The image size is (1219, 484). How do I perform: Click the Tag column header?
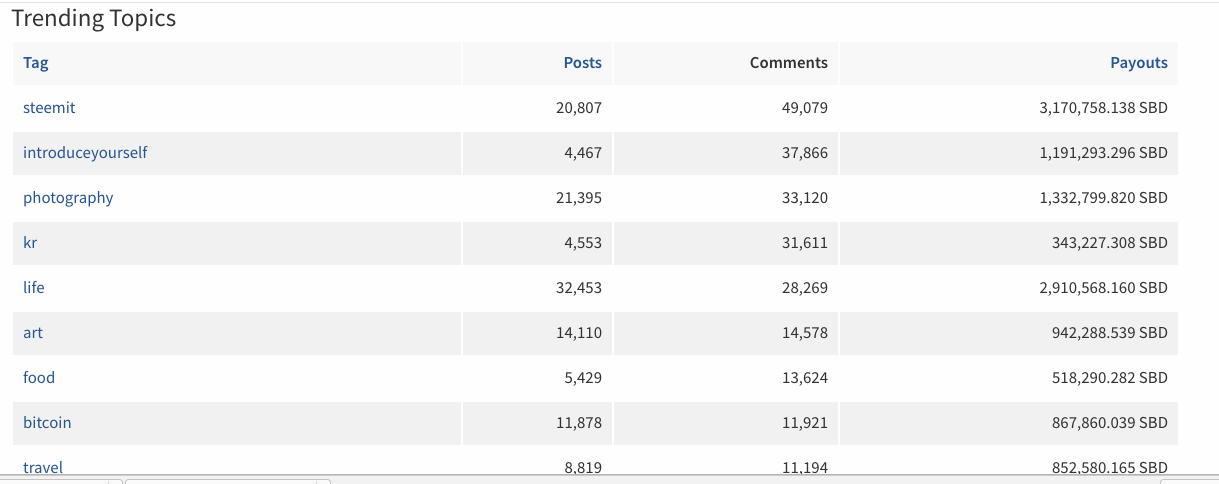point(36,63)
